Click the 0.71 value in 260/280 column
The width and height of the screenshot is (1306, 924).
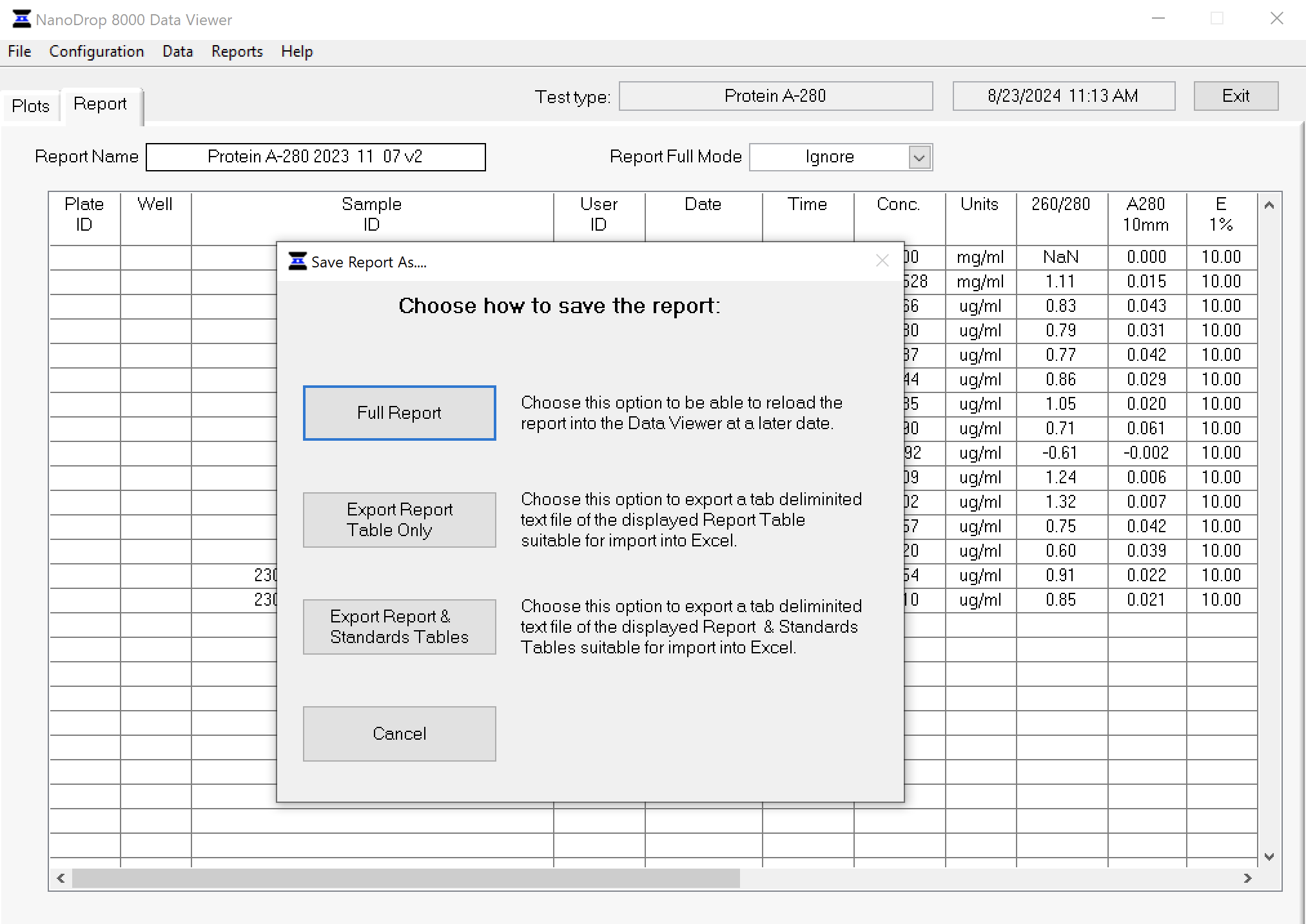point(1061,428)
